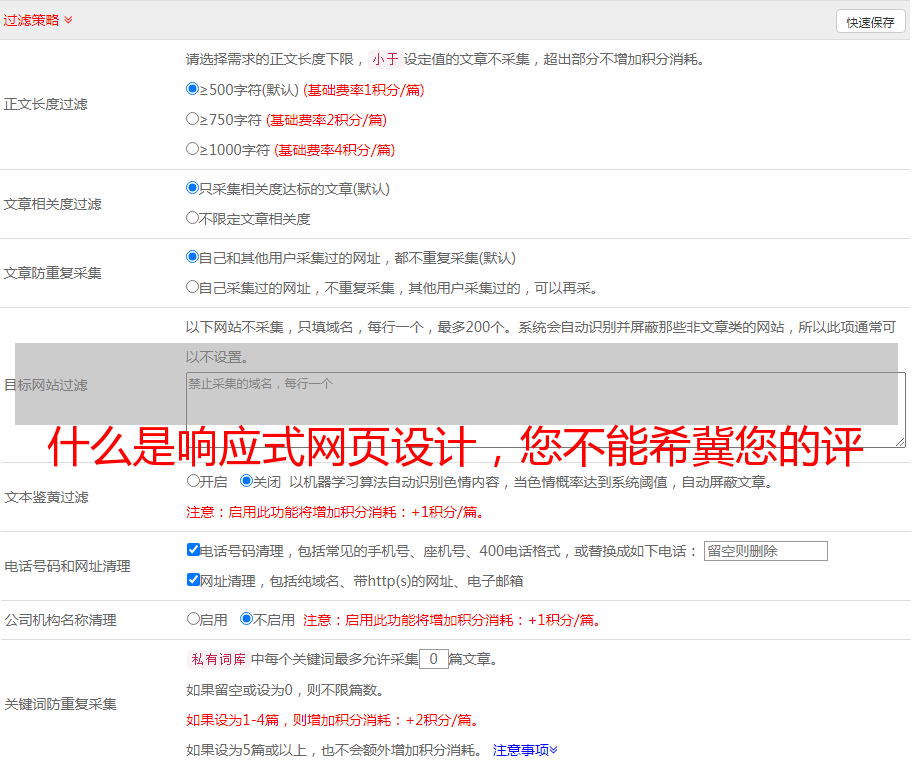The width and height of the screenshot is (912, 768).
Task: Click the 电话号码和网址清理 row label
Action: [67, 566]
